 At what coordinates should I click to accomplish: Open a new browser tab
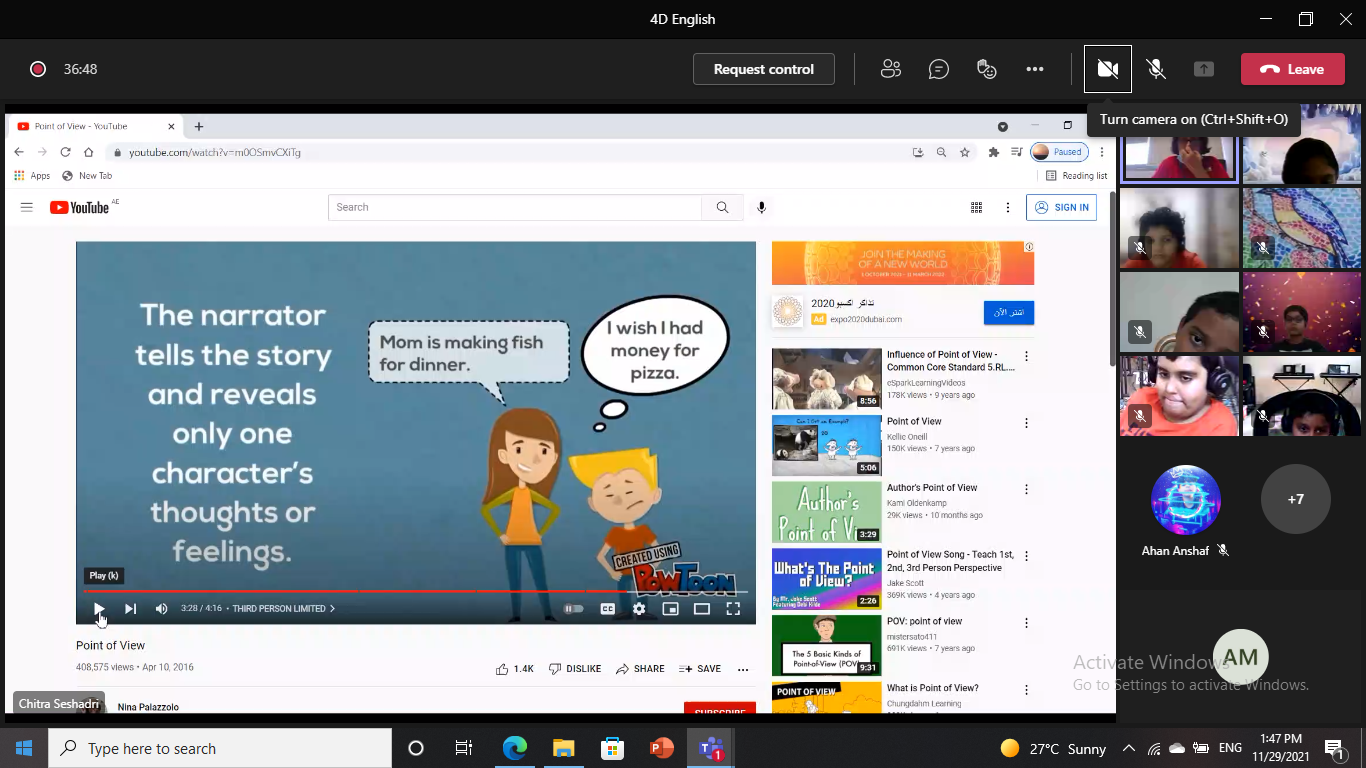point(199,126)
